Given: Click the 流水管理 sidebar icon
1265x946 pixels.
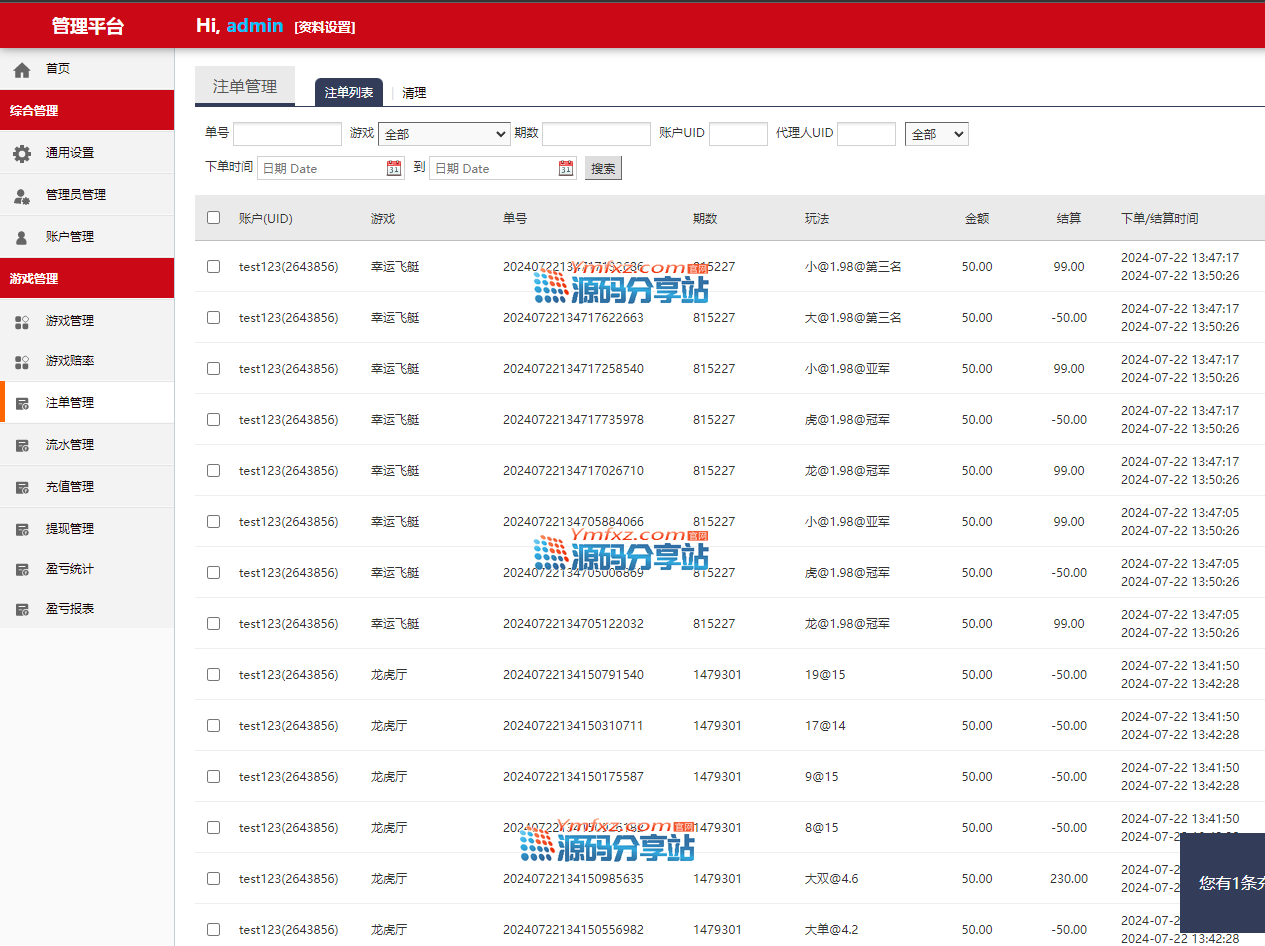Looking at the screenshot, I should [x=22, y=445].
